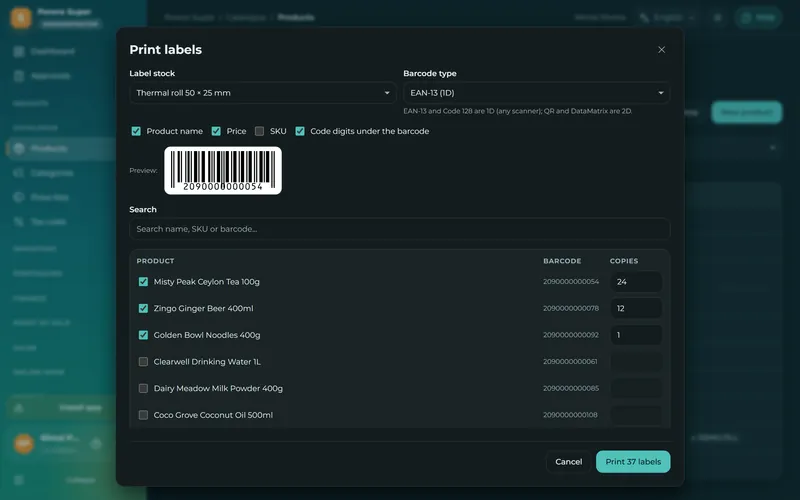Deselect Misty Peak Ceylon Tea 100g checkbox
800x500 pixels.
pyautogui.click(x=143, y=282)
